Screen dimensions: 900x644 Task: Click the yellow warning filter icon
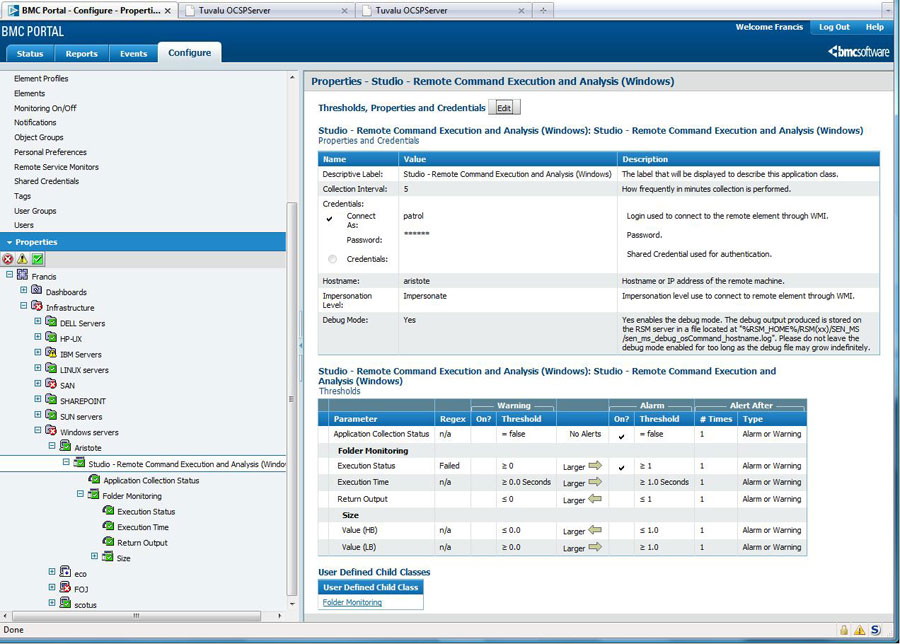pos(22,259)
